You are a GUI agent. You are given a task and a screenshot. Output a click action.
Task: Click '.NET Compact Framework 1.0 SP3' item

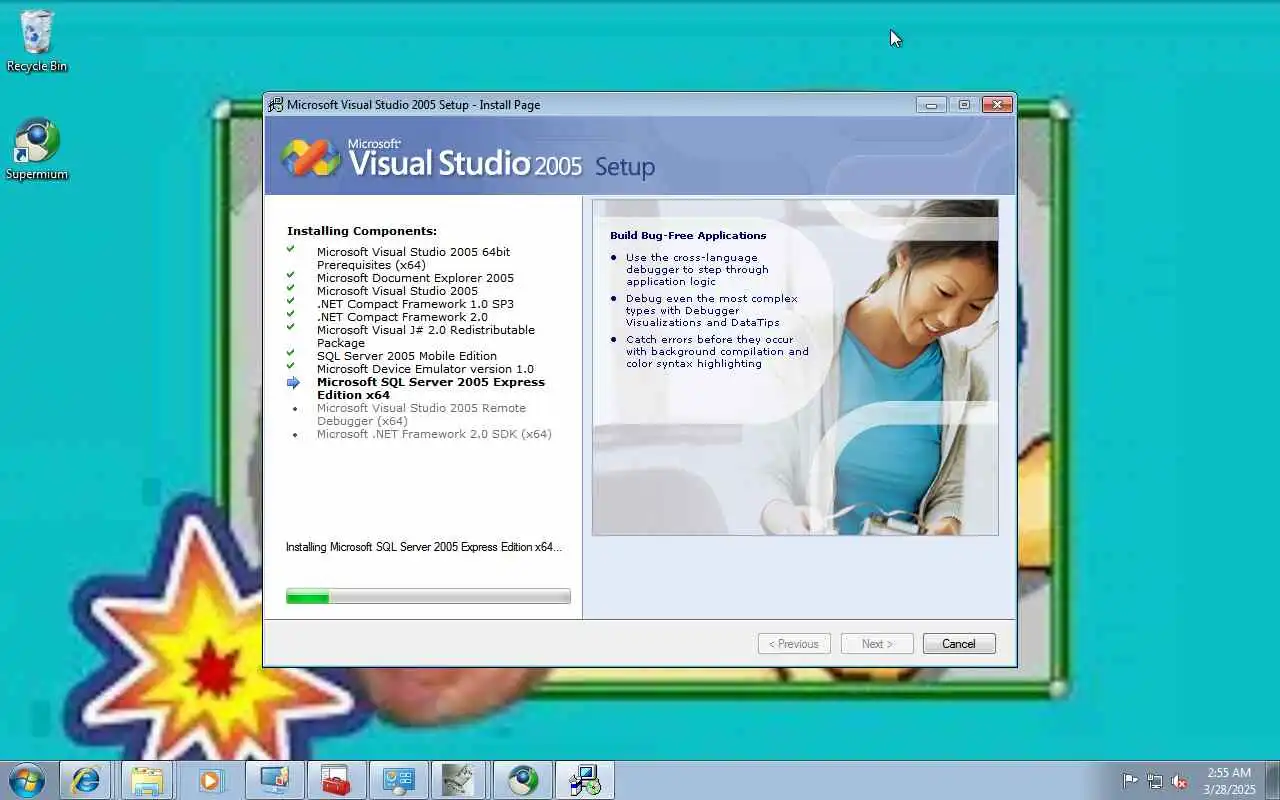(415, 304)
